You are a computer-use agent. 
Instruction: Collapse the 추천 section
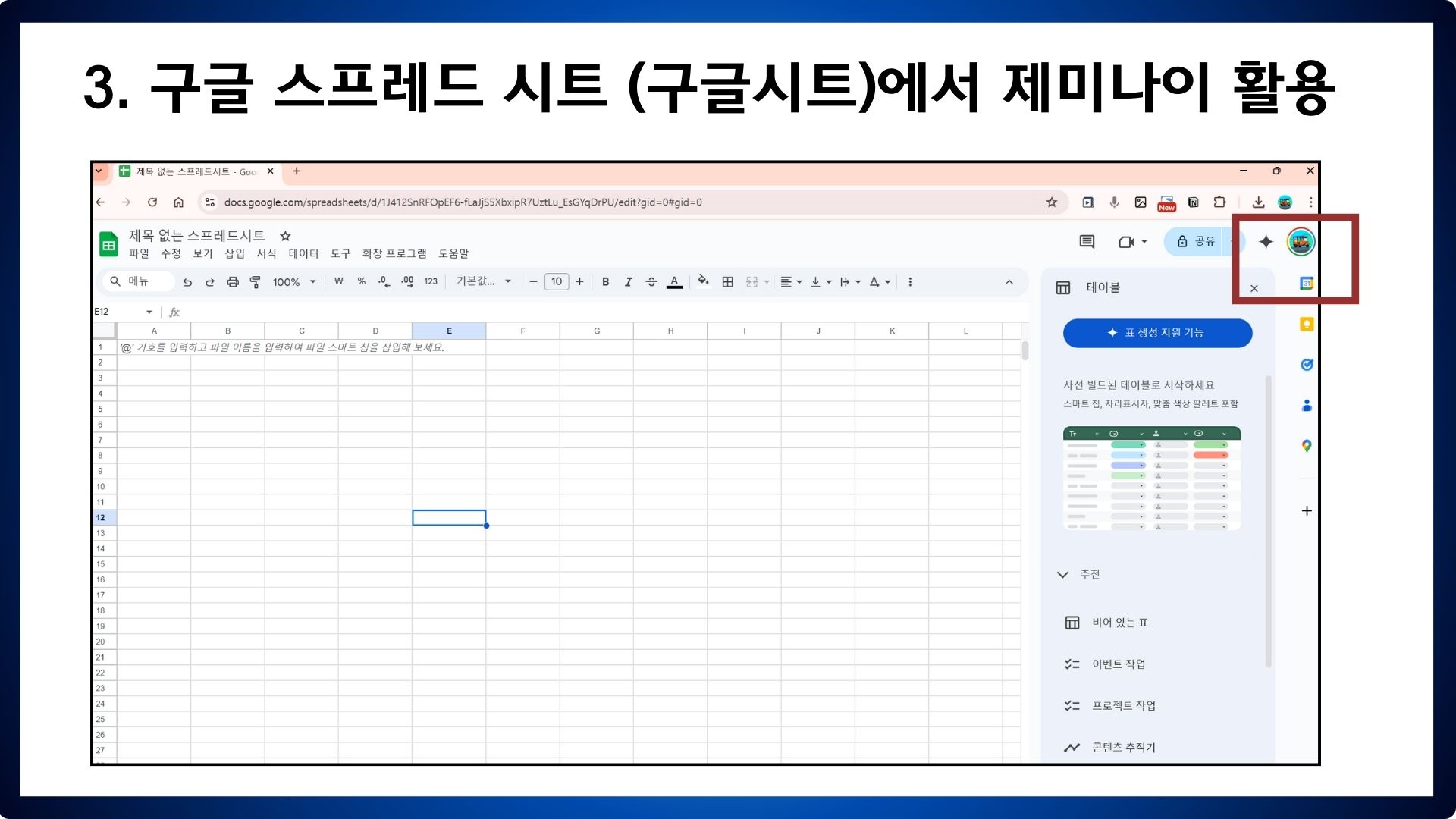coord(1062,574)
